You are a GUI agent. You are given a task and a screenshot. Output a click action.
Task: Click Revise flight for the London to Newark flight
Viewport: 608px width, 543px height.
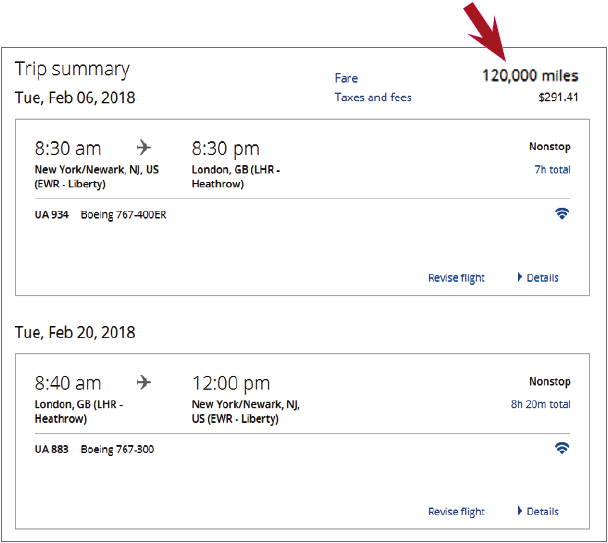click(x=456, y=511)
